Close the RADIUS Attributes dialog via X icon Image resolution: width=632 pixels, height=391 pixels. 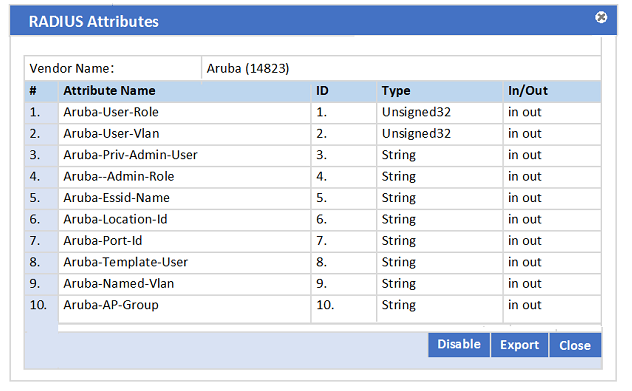[601, 17]
